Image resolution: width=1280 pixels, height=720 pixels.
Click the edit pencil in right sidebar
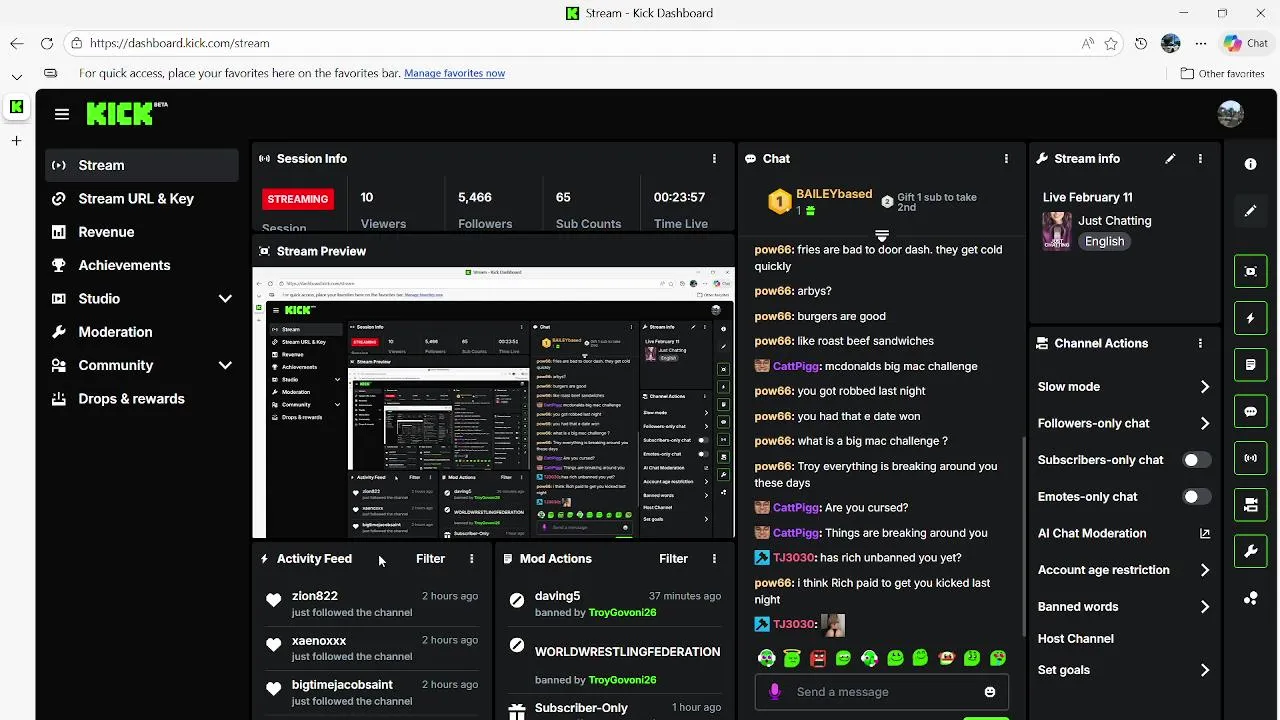(1250, 211)
